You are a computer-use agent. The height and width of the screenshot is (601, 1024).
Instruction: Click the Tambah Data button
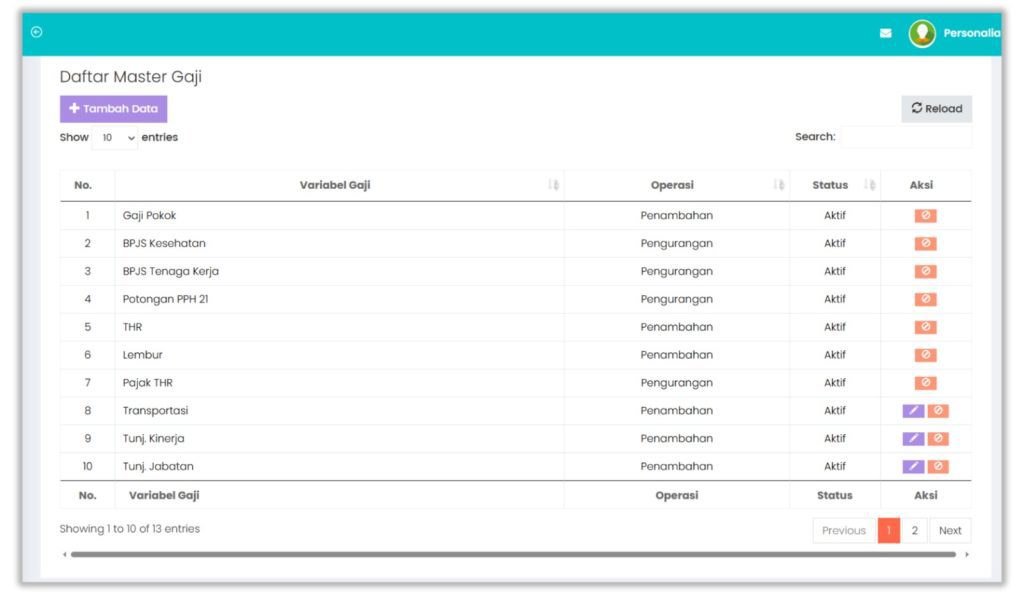click(113, 109)
